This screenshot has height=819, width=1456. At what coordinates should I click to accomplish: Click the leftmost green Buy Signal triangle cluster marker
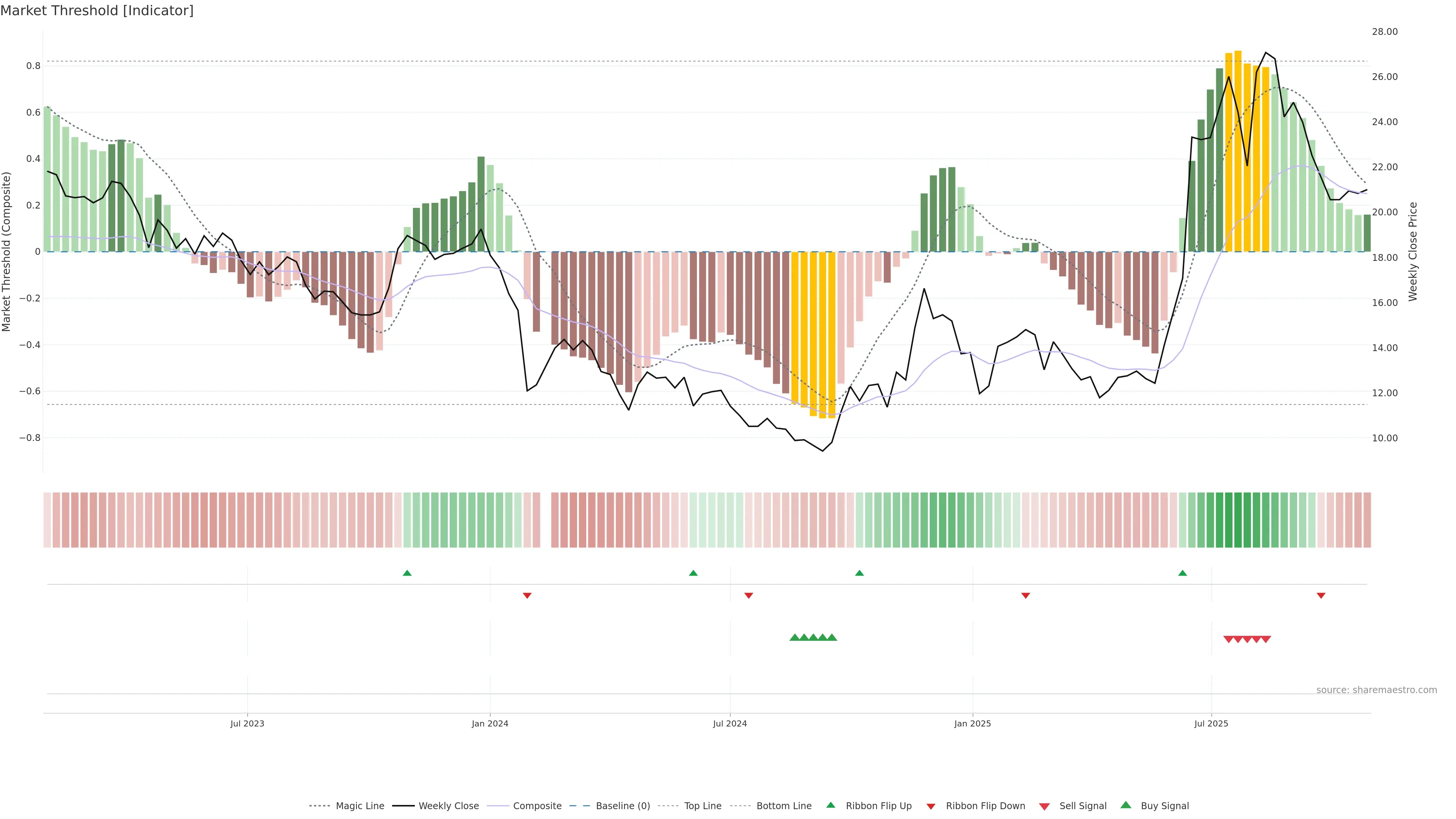point(794,637)
